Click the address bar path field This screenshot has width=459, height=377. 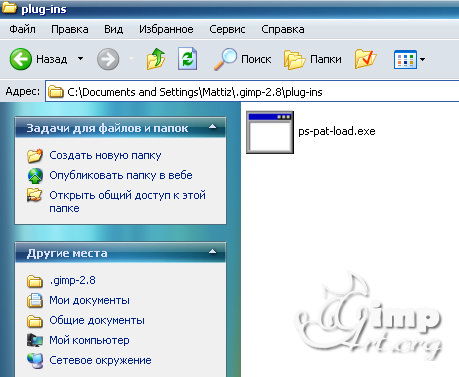point(252,91)
